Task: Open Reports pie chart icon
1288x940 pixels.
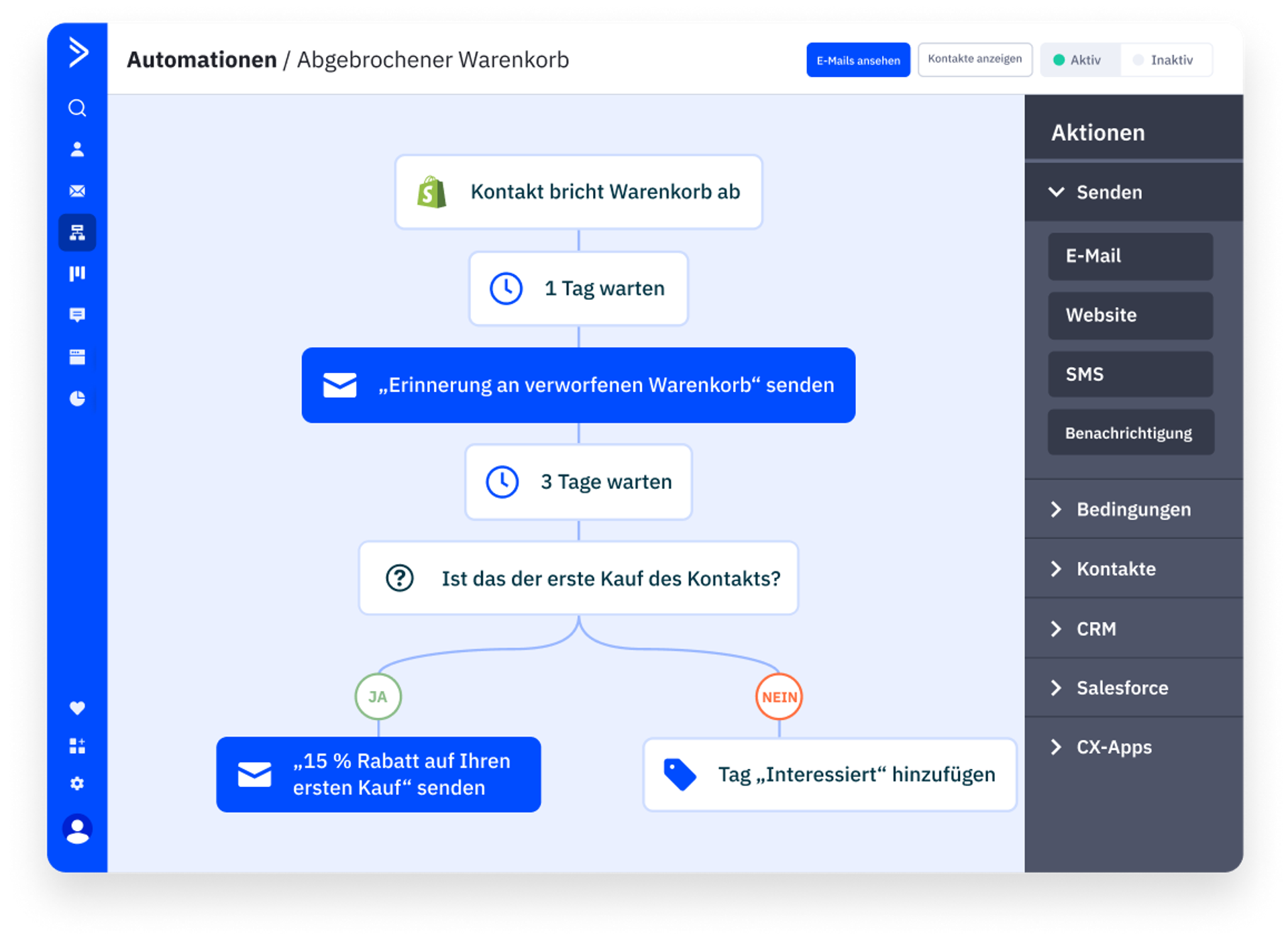Action: [x=77, y=399]
